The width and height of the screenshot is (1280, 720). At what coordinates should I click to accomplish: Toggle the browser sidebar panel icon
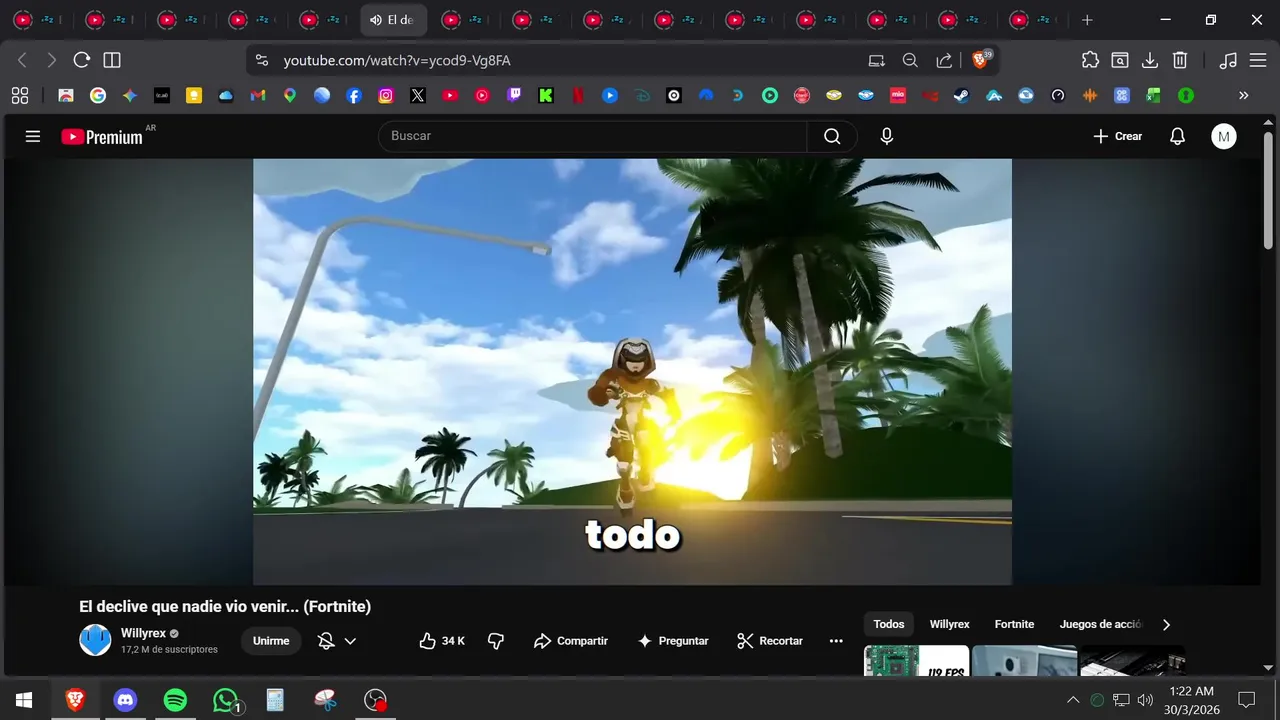(112, 60)
